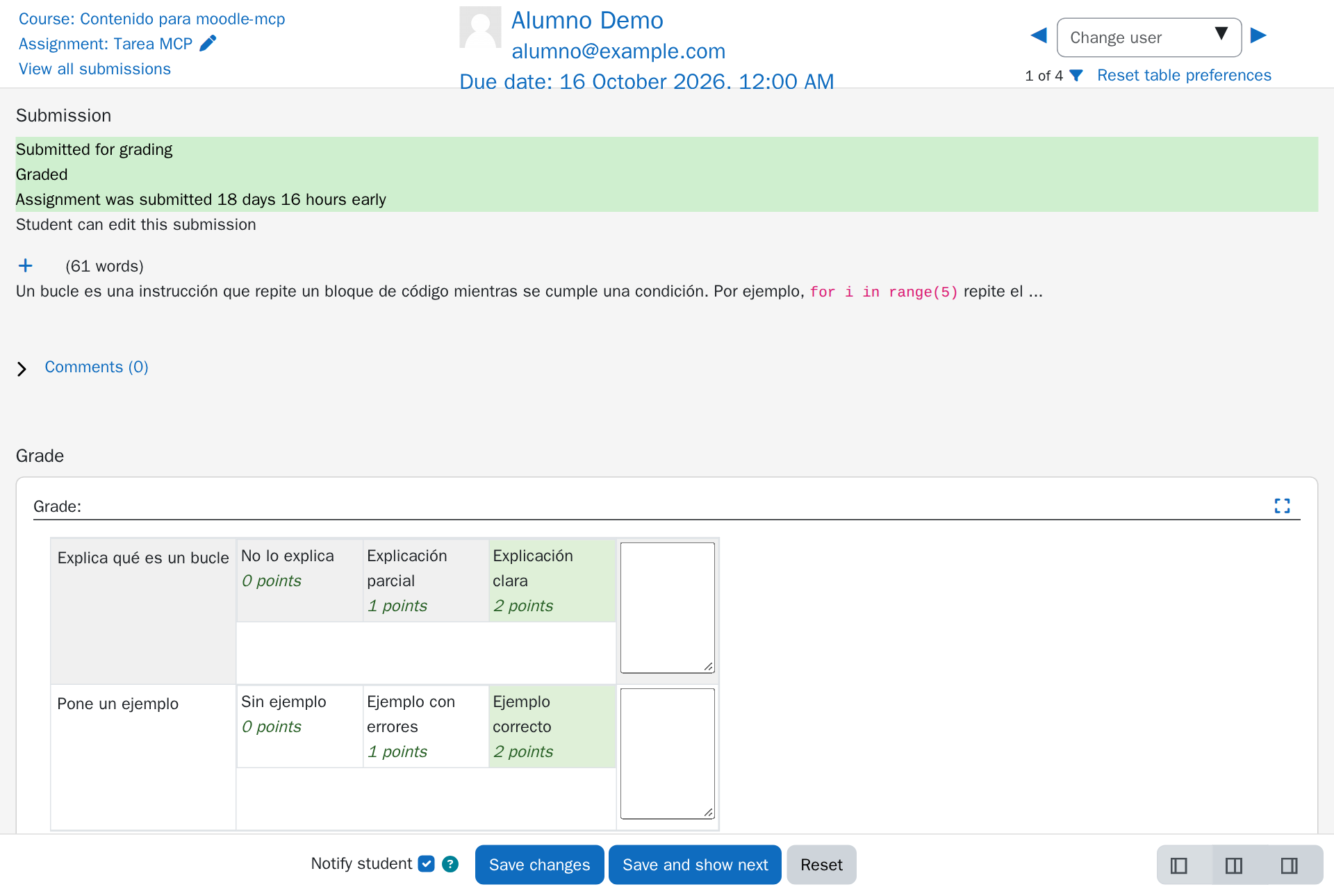The image size is (1334, 896).
Task: Select the split two-column layout icon
Action: (x=1234, y=865)
